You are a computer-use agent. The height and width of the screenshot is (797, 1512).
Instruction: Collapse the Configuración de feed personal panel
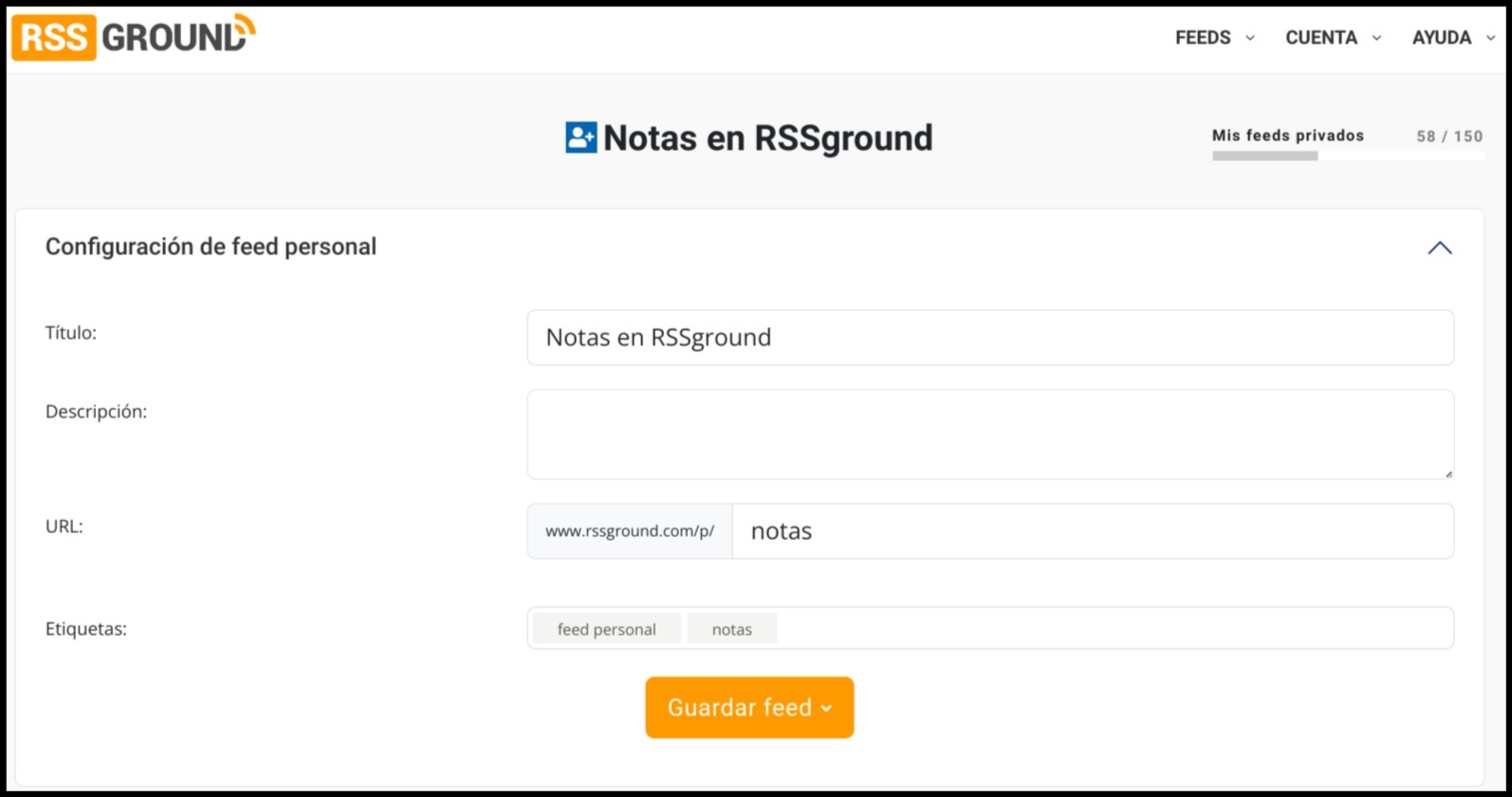pos(1439,248)
